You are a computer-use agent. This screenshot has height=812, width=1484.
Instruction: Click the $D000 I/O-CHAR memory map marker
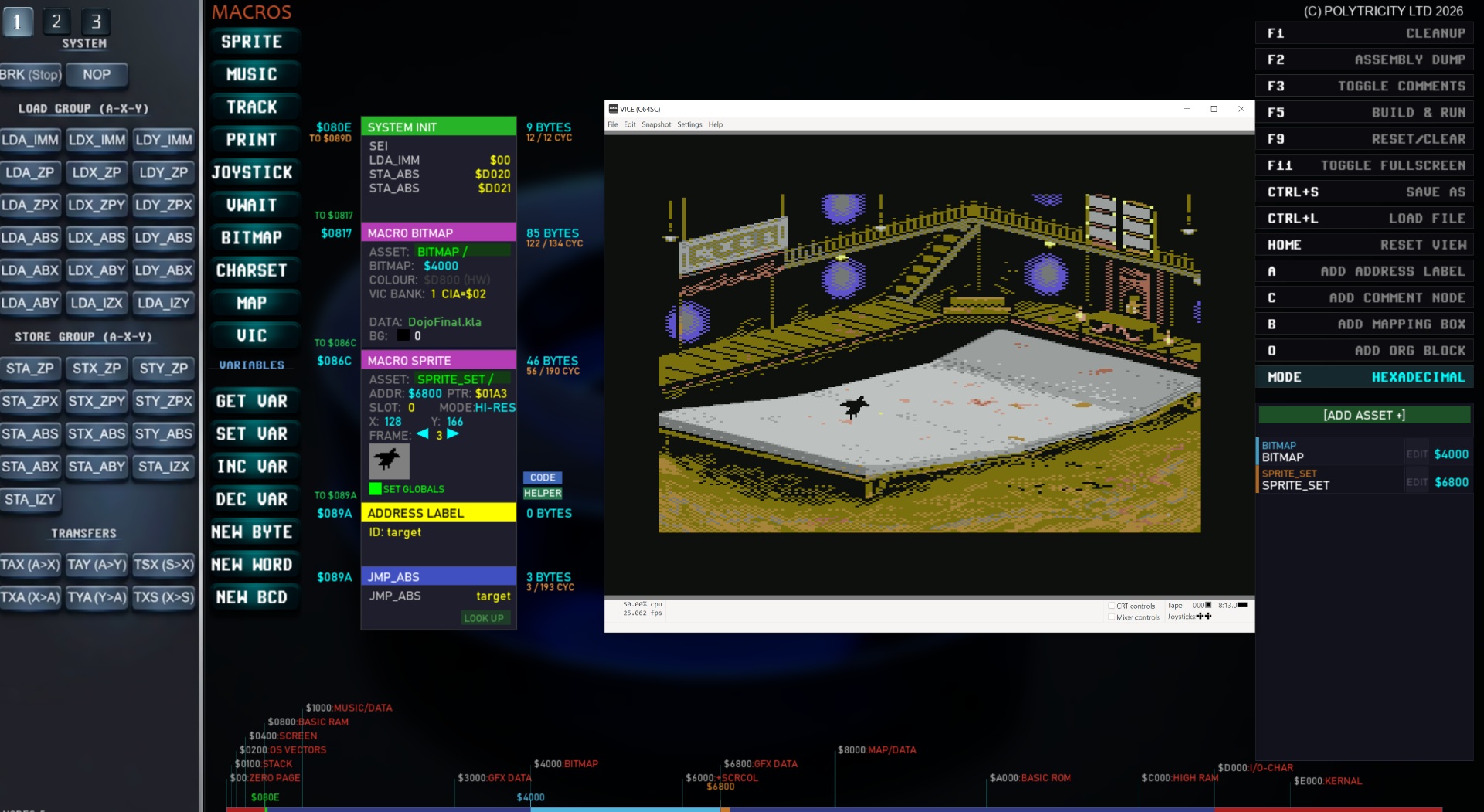point(1255,768)
